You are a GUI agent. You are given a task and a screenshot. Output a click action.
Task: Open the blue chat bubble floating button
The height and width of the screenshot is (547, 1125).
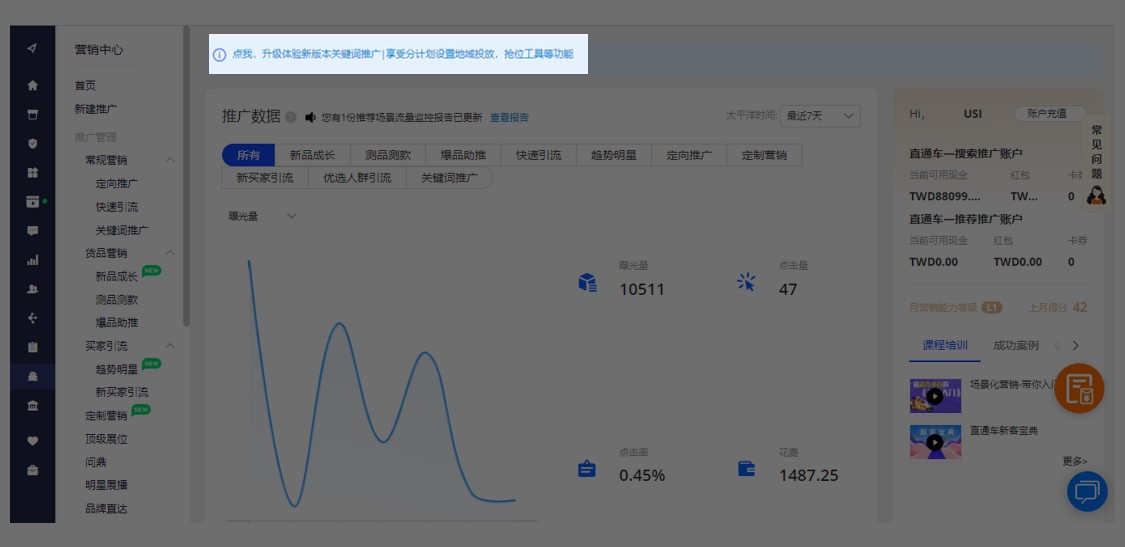tap(1087, 491)
